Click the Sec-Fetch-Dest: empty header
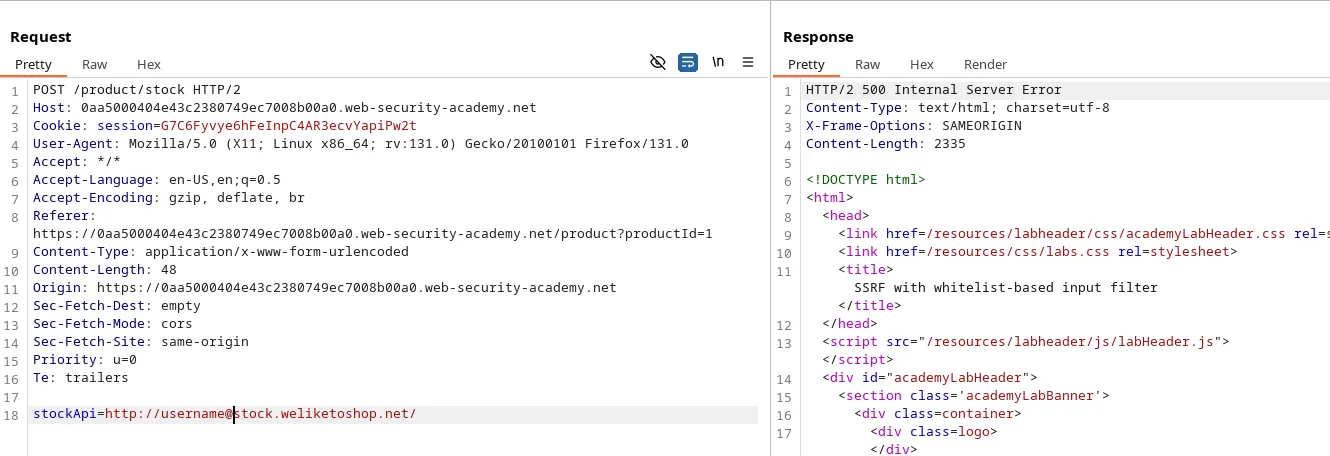This screenshot has height=456, width=1330. (117, 306)
